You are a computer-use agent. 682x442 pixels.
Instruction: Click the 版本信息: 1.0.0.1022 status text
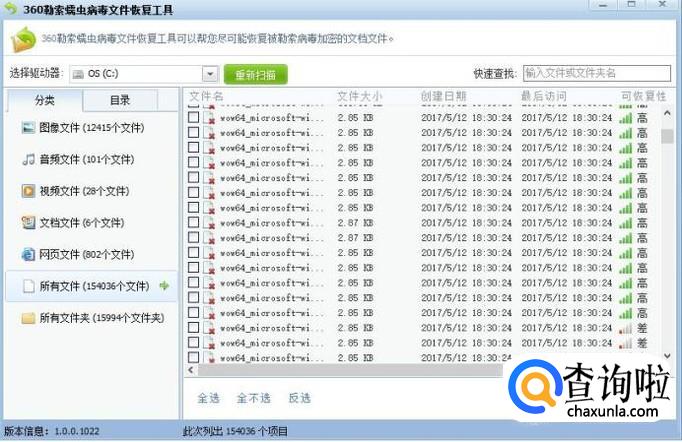(52, 432)
